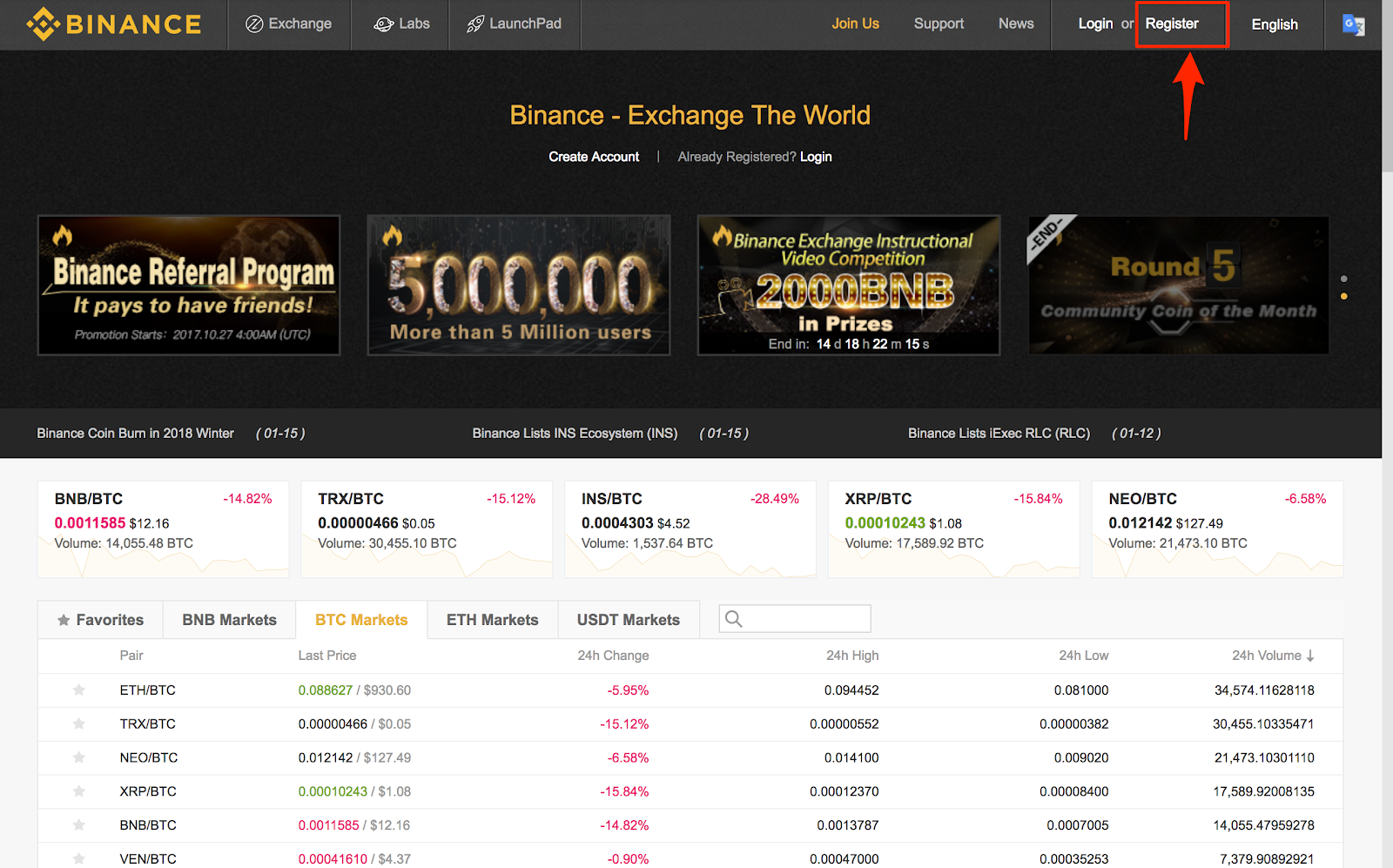Sort by the 24h Low column header
Viewport: 1393px width, 868px height.
[1084, 656]
